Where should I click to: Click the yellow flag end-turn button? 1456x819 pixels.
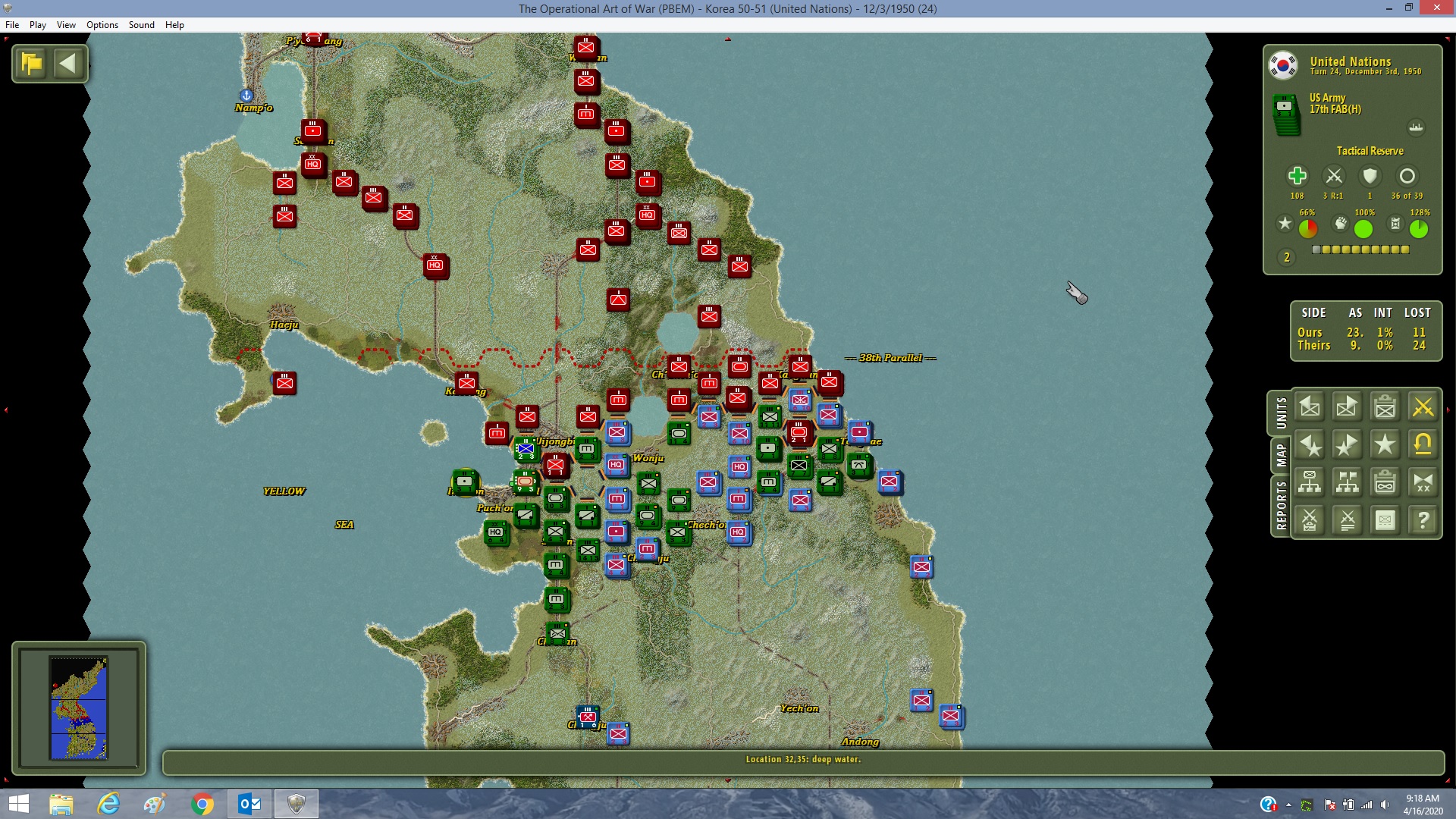click(32, 64)
